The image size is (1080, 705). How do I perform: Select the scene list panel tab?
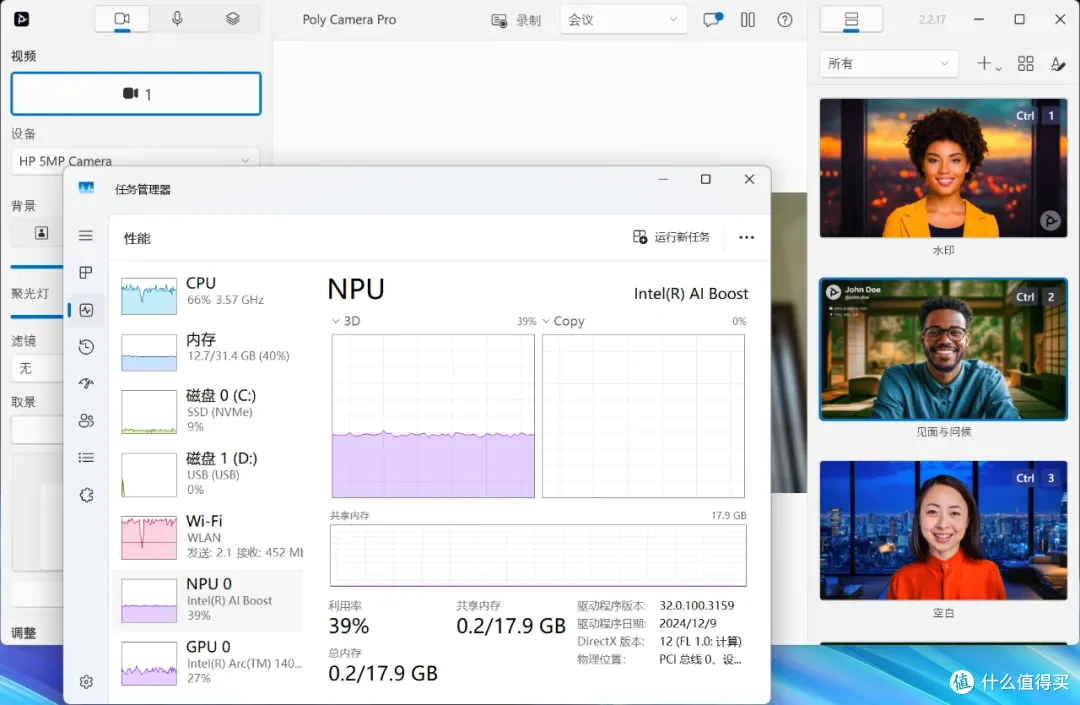point(851,19)
